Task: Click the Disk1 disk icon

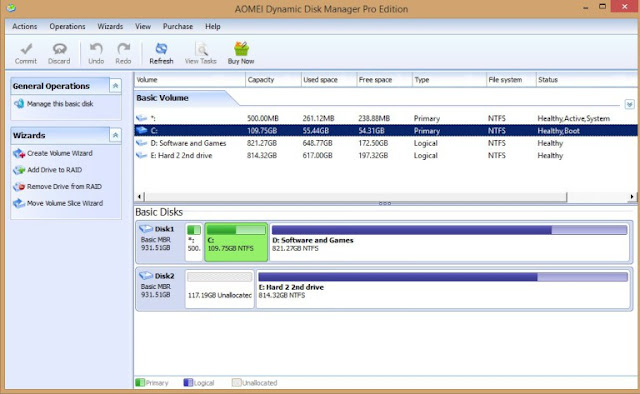Action: tap(146, 229)
